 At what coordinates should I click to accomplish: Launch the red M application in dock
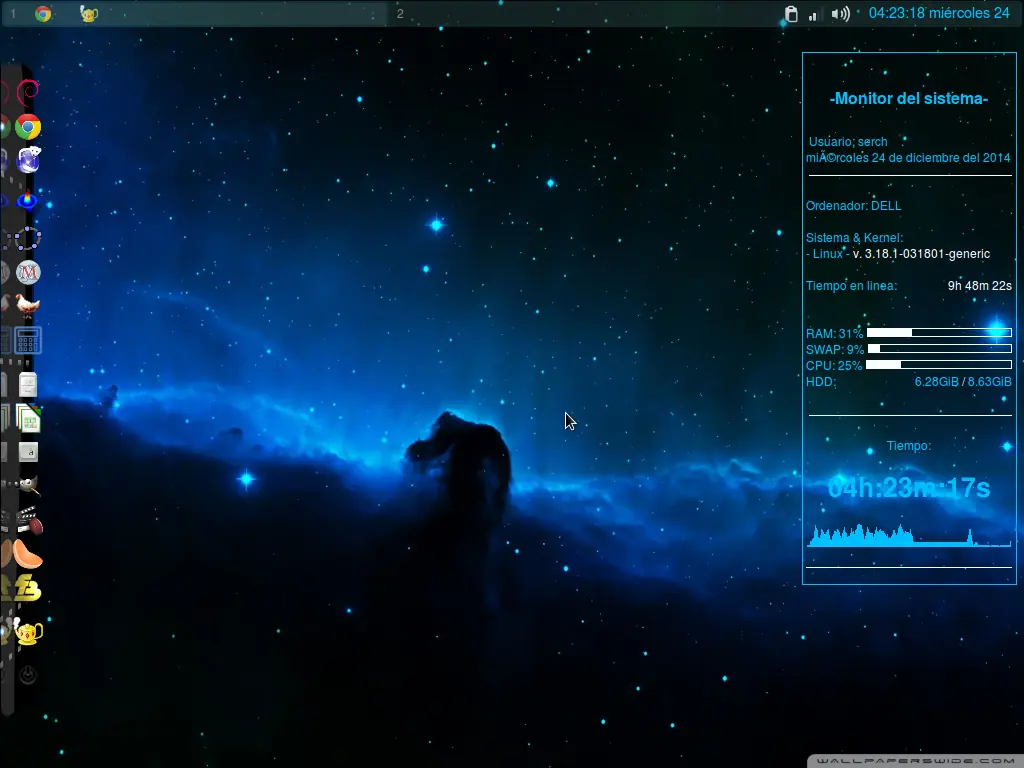click(x=28, y=272)
